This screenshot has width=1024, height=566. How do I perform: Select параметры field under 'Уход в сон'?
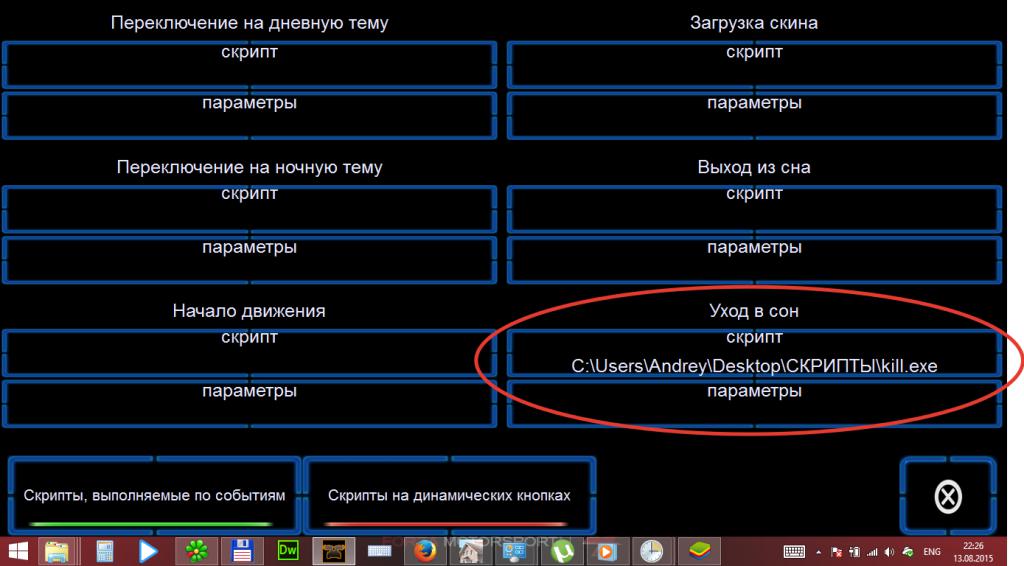pyautogui.click(x=754, y=403)
